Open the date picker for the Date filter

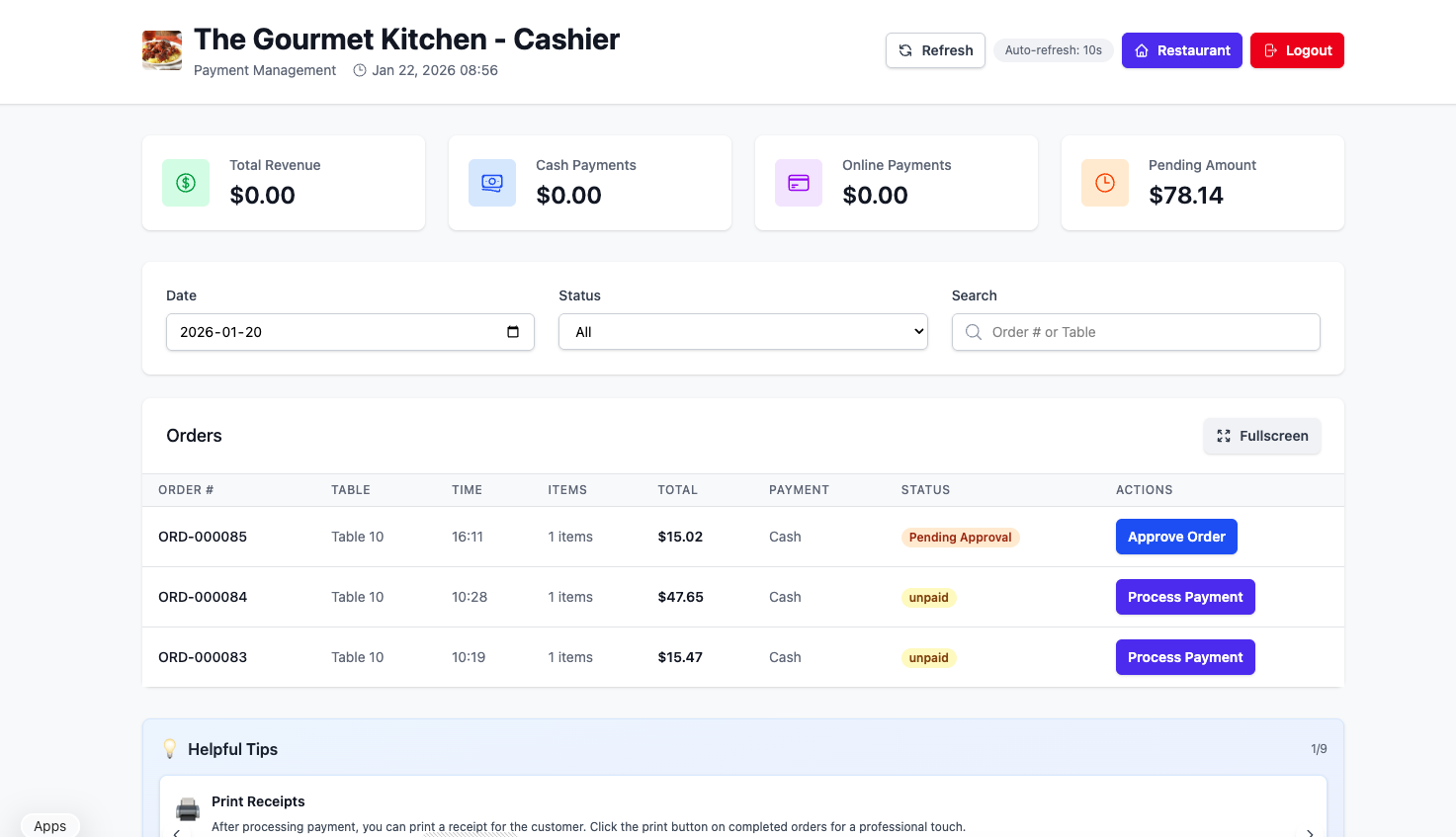point(514,332)
